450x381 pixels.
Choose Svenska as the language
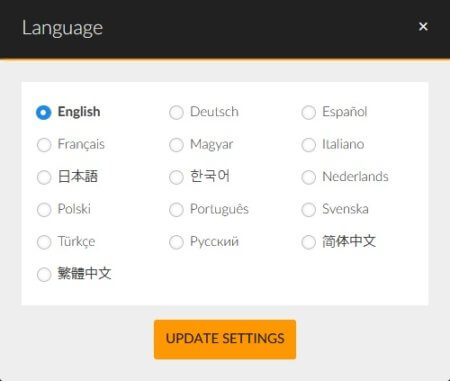pyautogui.click(x=308, y=210)
